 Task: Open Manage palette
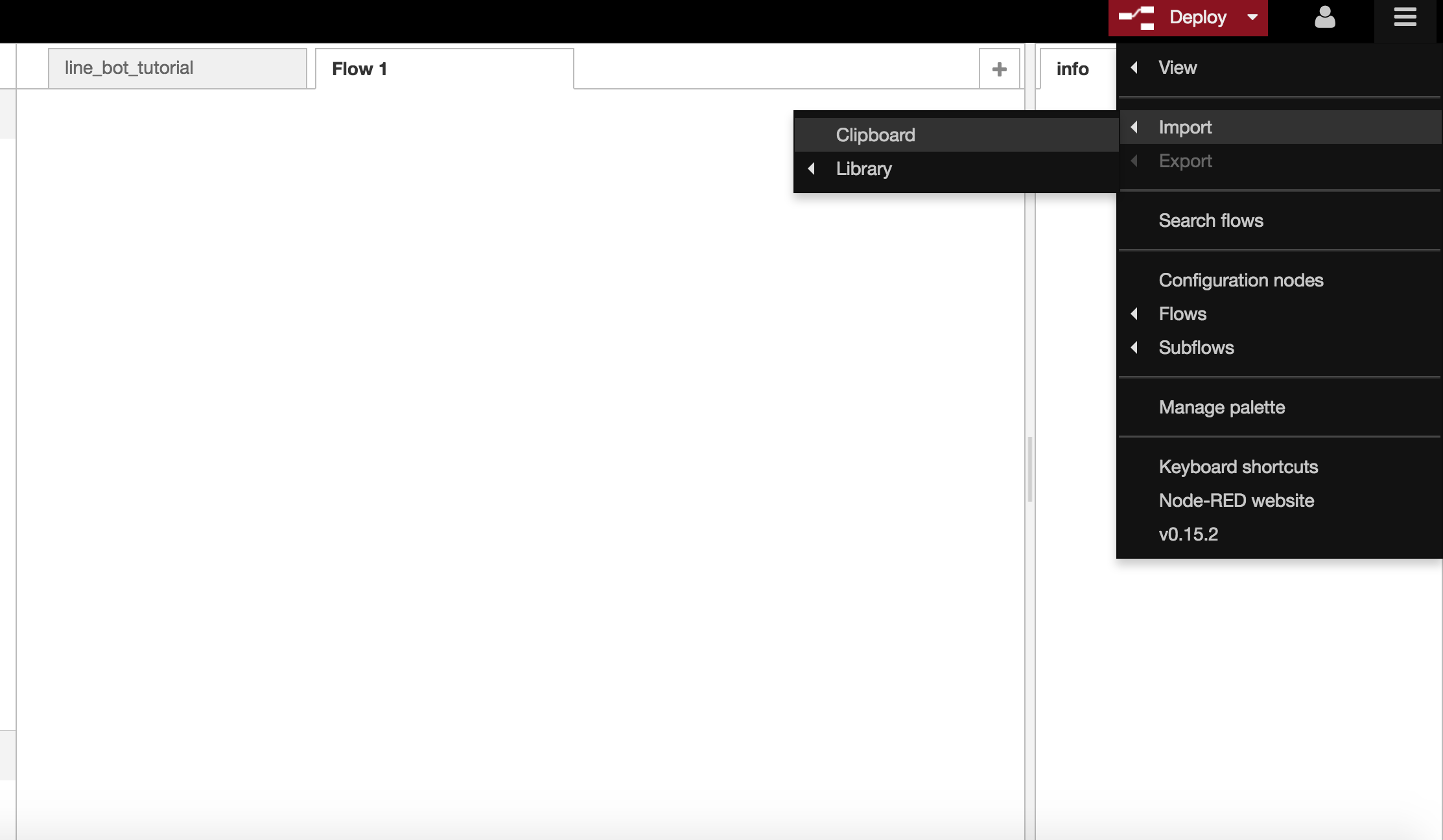click(x=1279, y=407)
